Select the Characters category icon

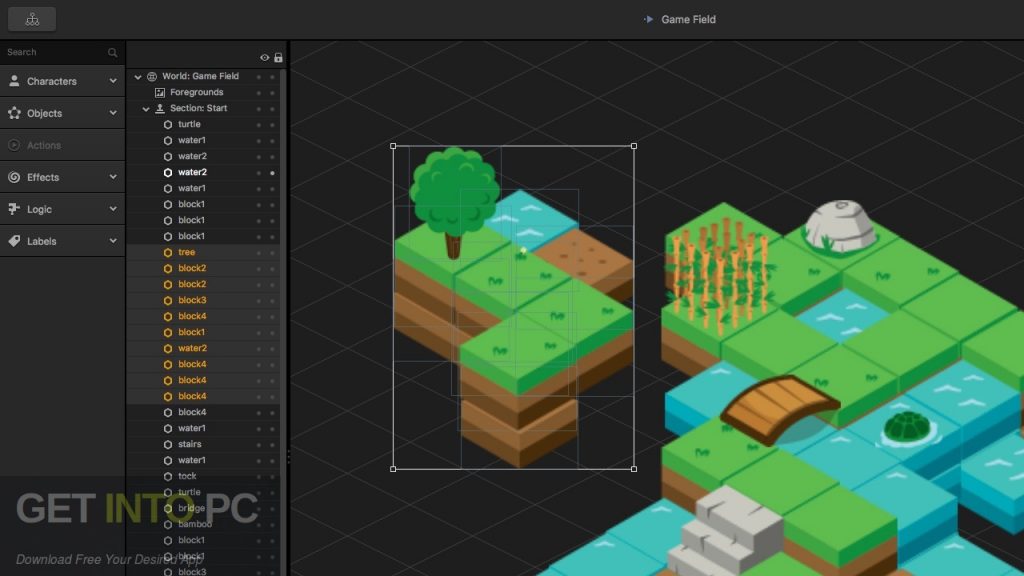click(x=14, y=80)
